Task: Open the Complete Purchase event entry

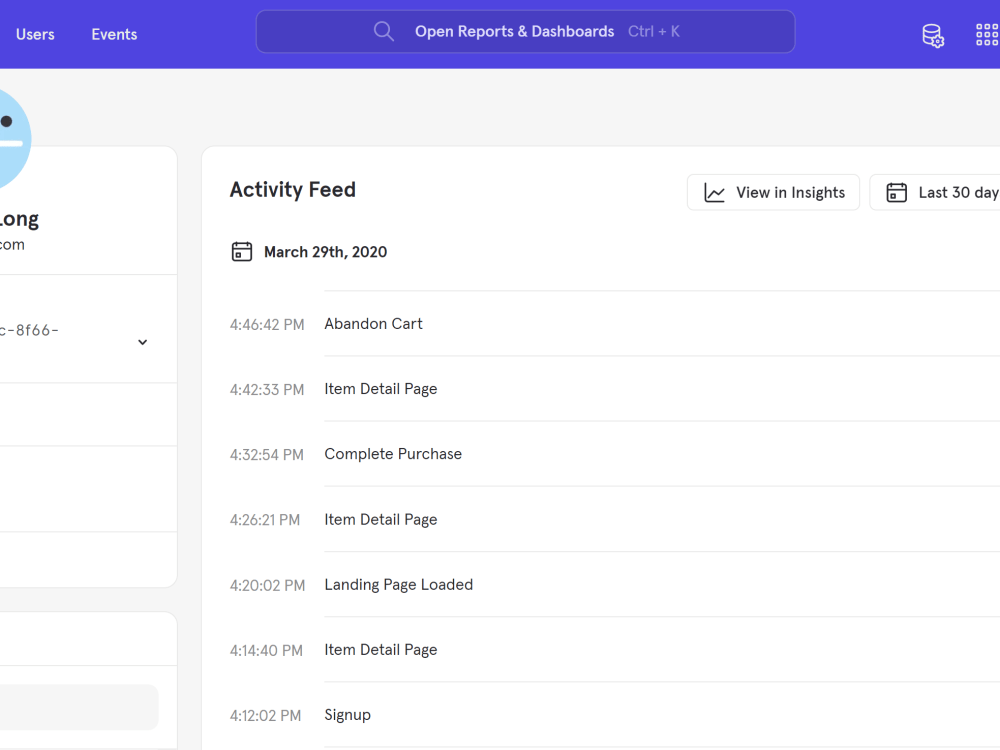Action: 393,453
